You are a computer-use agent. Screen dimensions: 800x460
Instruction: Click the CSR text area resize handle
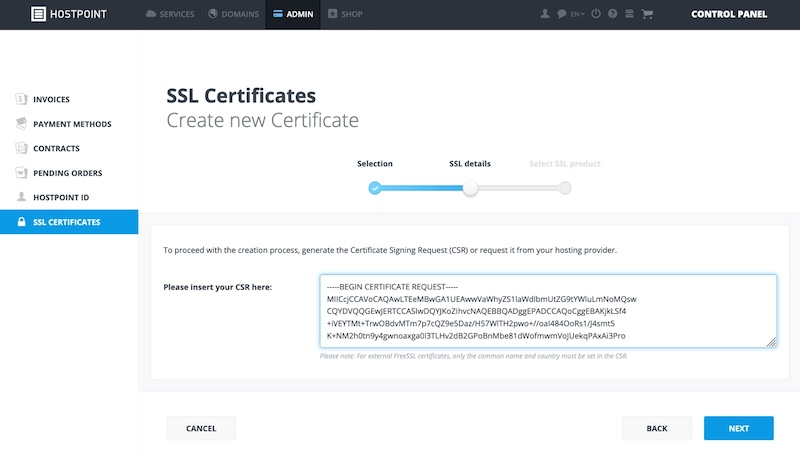(771, 342)
